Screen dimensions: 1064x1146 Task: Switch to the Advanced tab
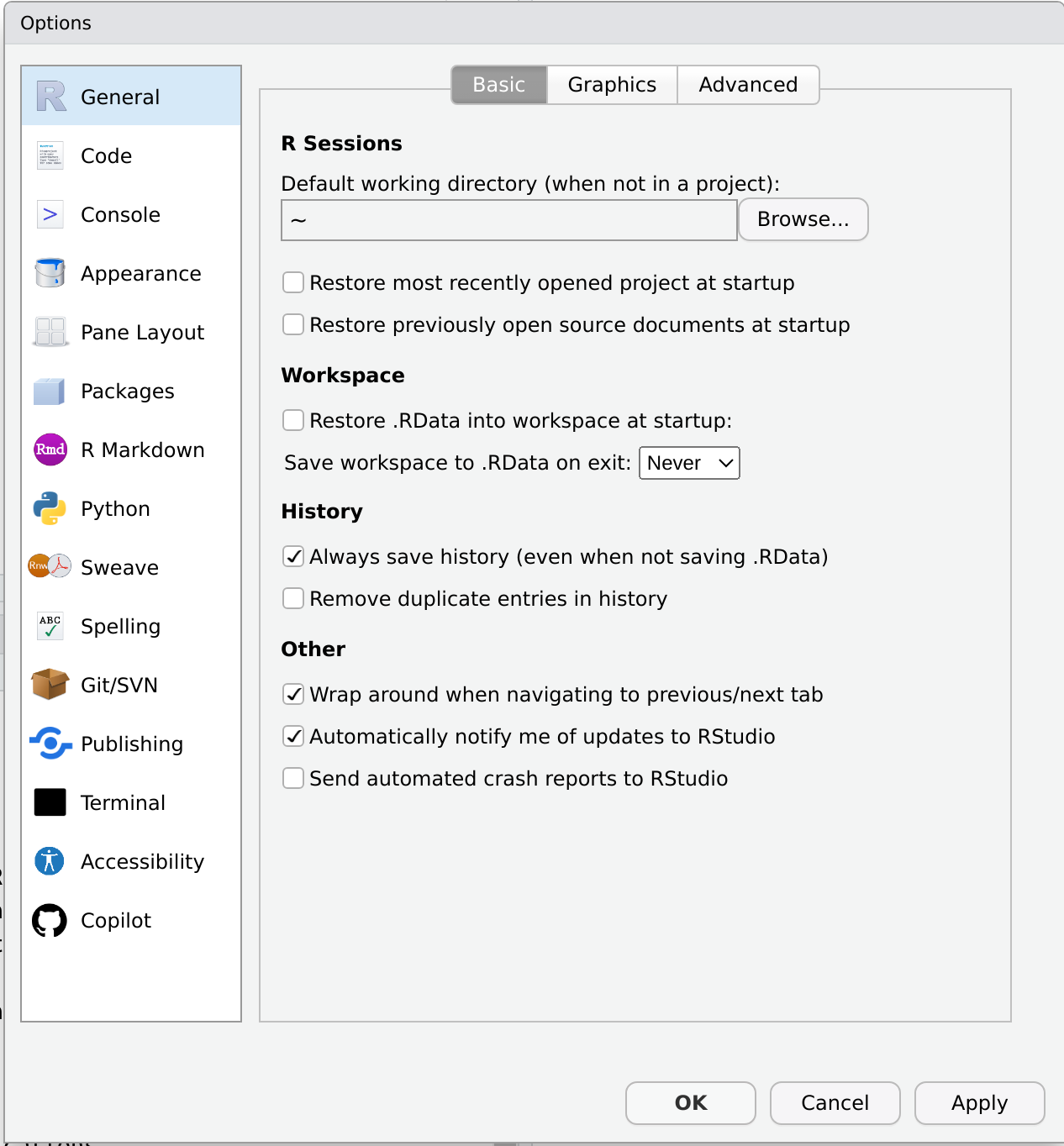point(747,84)
